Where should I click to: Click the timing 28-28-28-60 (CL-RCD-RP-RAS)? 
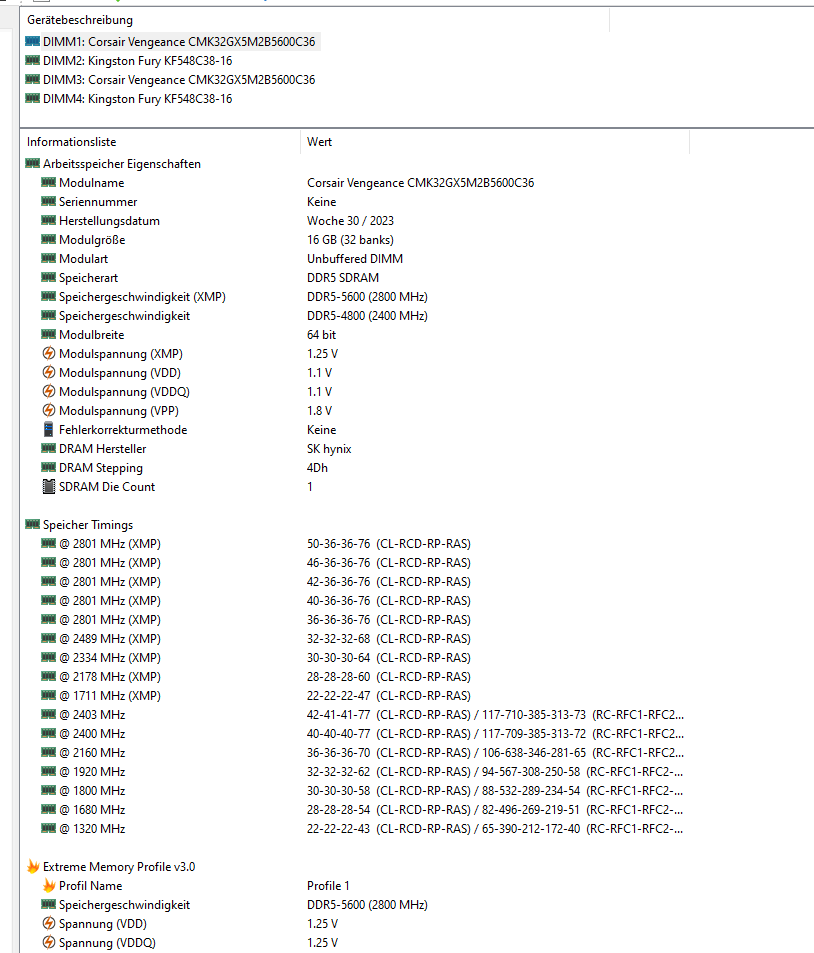click(x=389, y=676)
